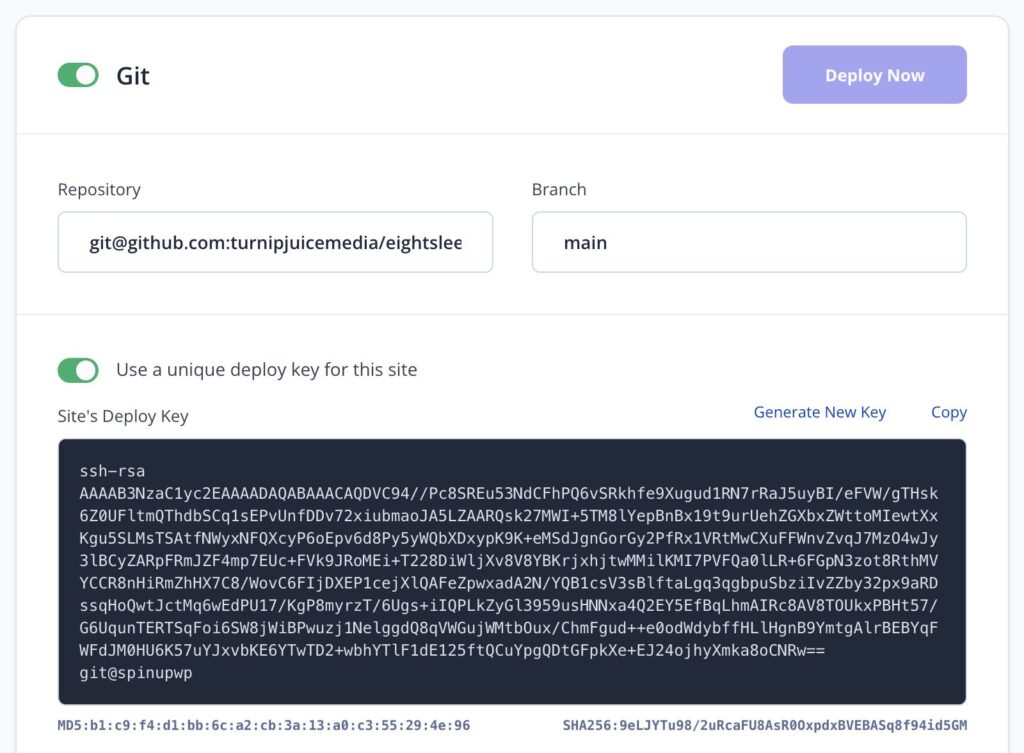This screenshot has height=753, width=1024.
Task: Click inside the Repository input field
Action: (x=275, y=242)
